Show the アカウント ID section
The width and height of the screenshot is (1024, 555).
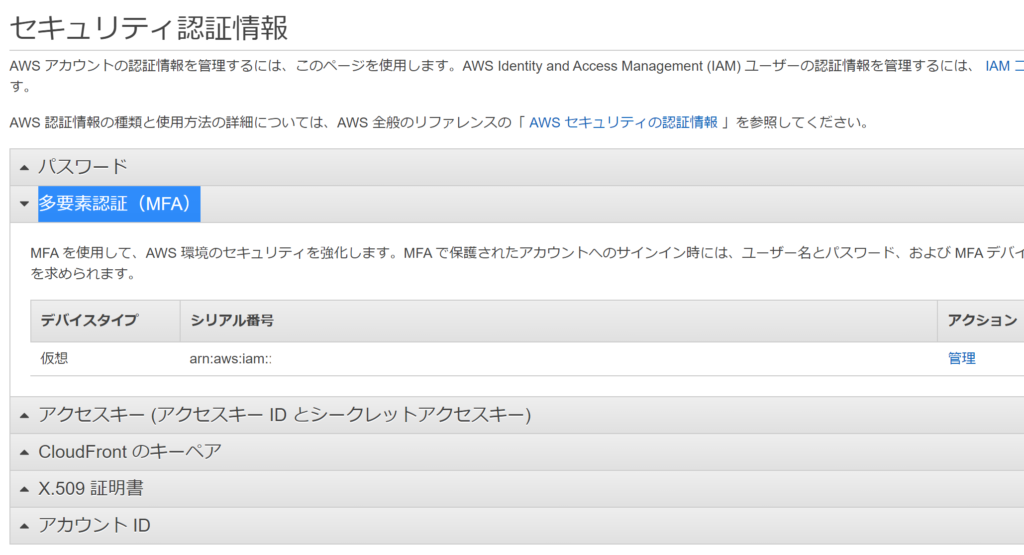94,526
